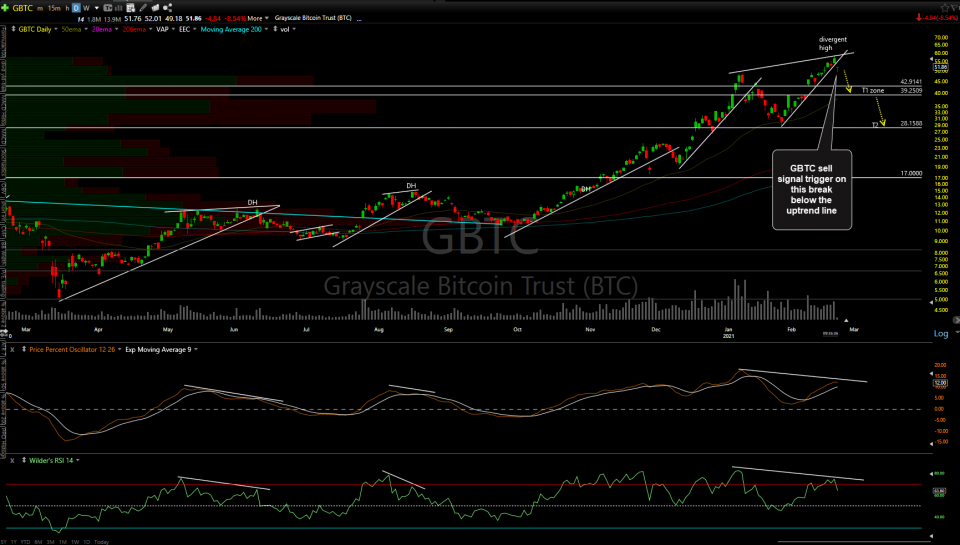Click the green plus add-symbol icon
The height and width of the screenshot is (545, 960).
[x=5, y=8]
